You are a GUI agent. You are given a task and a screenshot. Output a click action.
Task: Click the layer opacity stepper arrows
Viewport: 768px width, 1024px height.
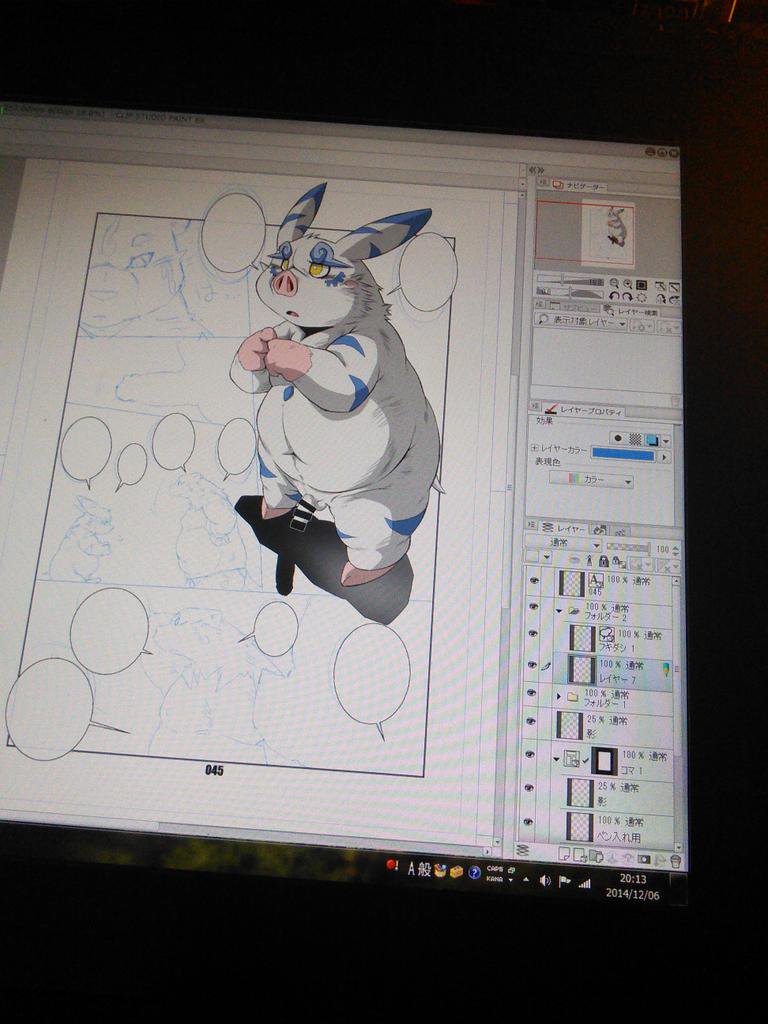pyautogui.click(x=676, y=550)
